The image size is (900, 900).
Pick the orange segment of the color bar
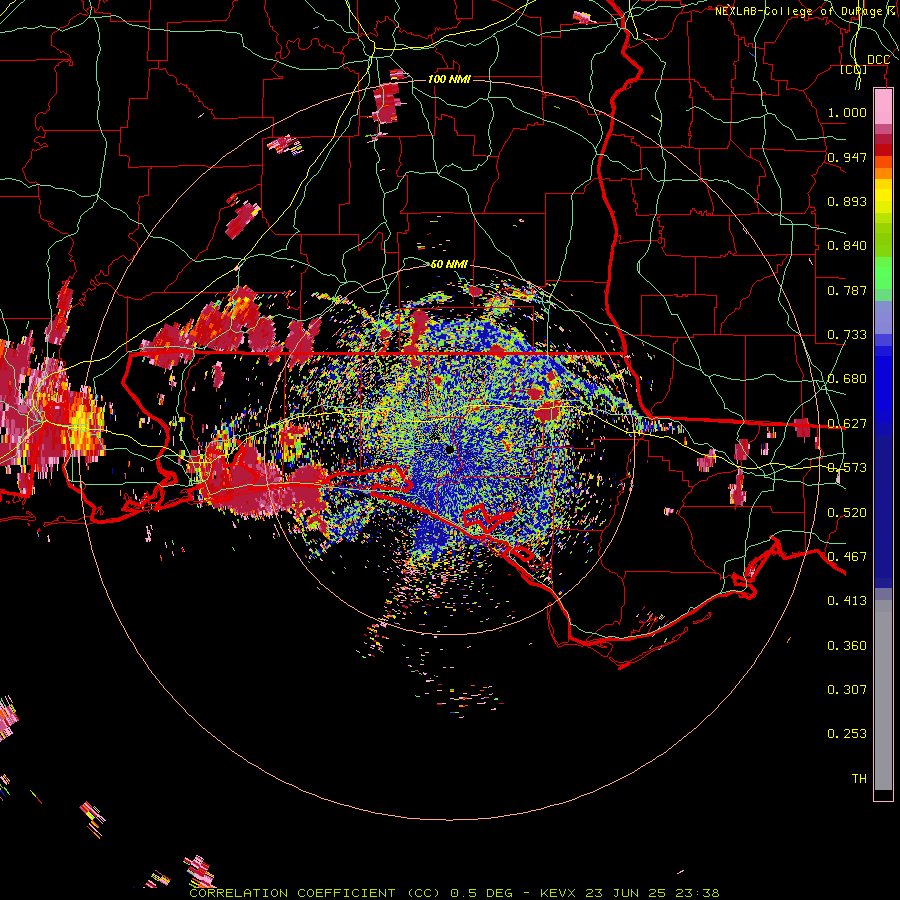tap(883, 173)
